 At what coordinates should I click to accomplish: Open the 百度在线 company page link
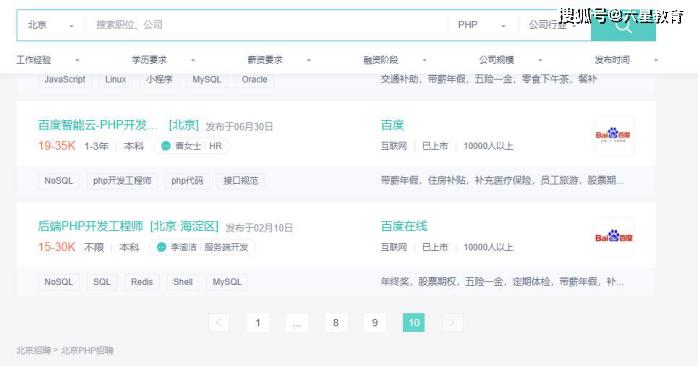(404, 226)
